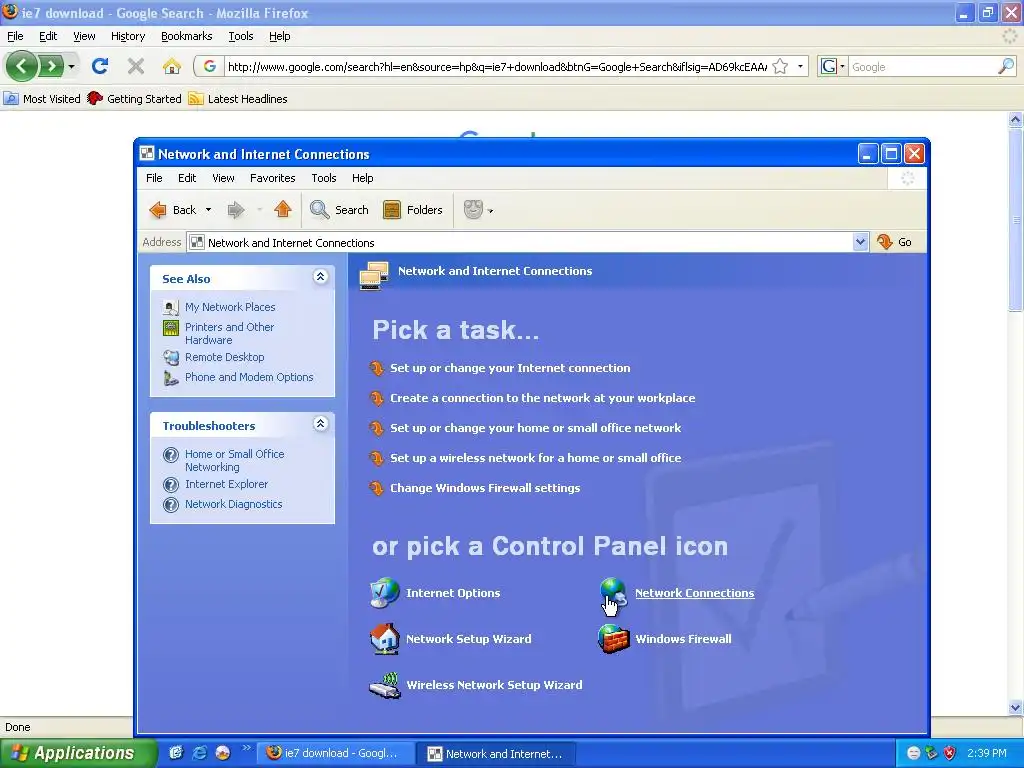
Task: Bookmark this page with the star icon
Action: click(x=780, y=66)
